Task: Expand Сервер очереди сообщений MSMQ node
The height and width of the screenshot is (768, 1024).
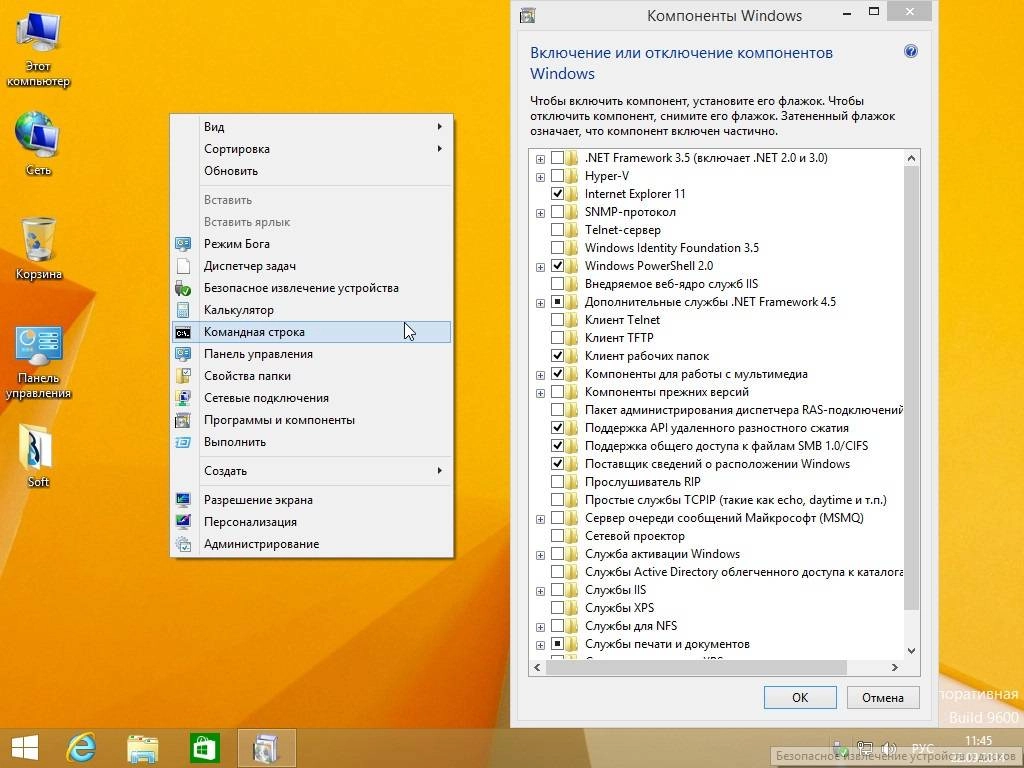Action: pos(540,520)
